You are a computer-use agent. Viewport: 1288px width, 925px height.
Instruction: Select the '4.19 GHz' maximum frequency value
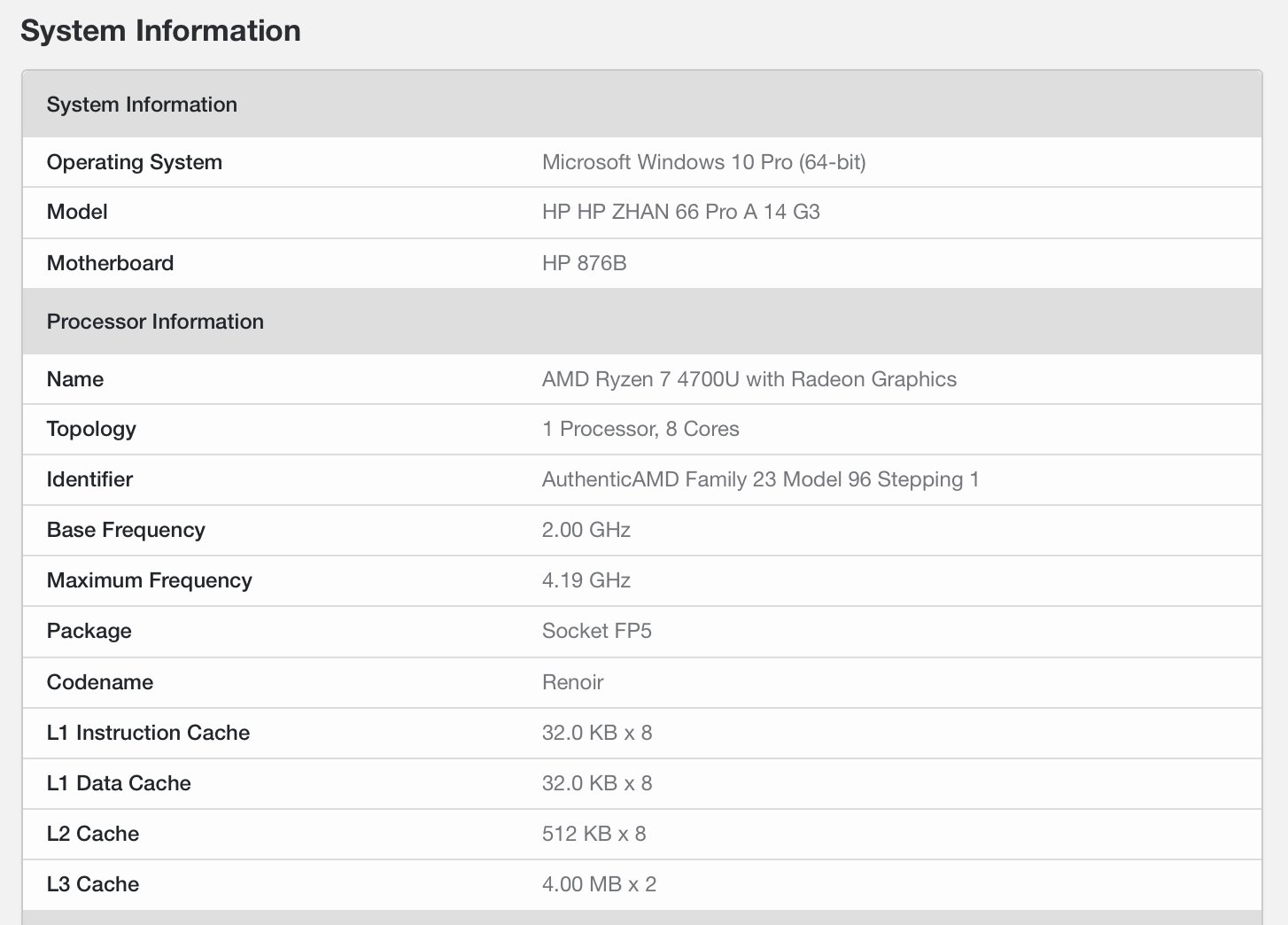tap(586, 580)
